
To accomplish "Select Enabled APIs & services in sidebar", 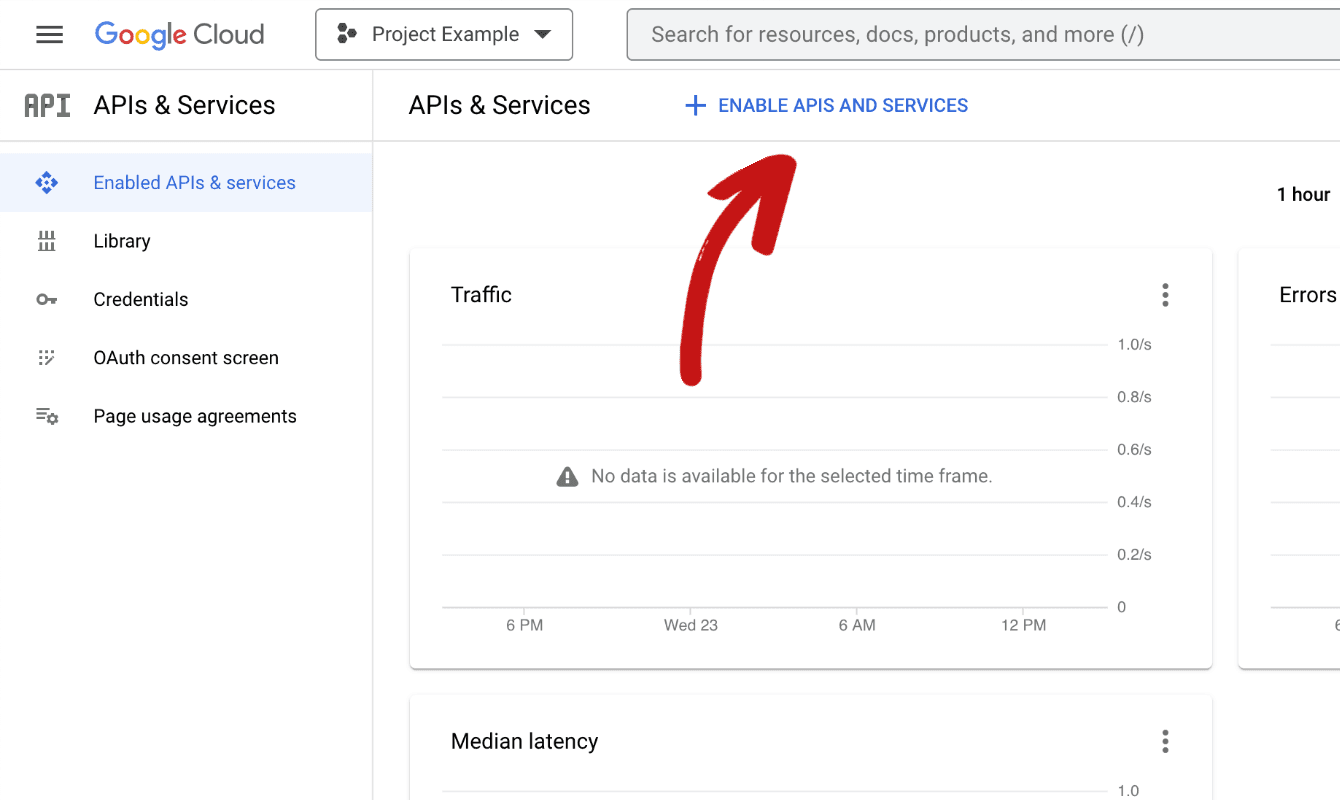I will click(186, 183).
